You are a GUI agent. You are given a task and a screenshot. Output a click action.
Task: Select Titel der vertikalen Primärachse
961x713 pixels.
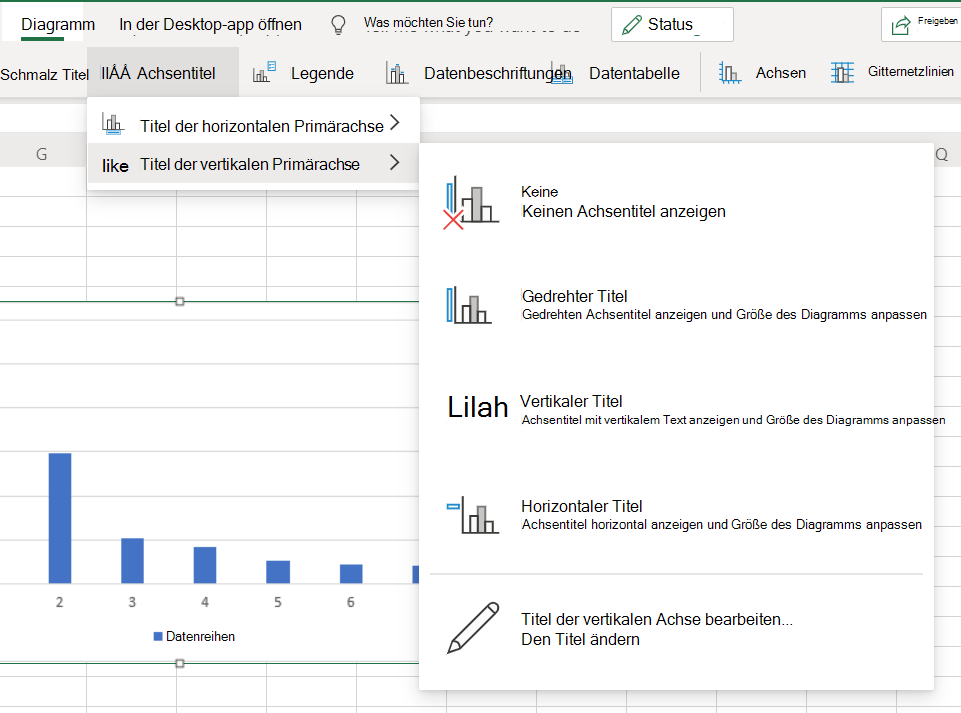point(253,164)
